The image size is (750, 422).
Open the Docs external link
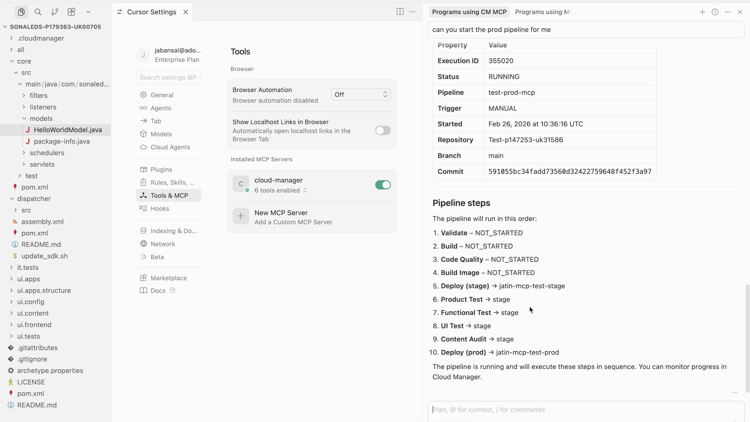(x=158, y=291)
